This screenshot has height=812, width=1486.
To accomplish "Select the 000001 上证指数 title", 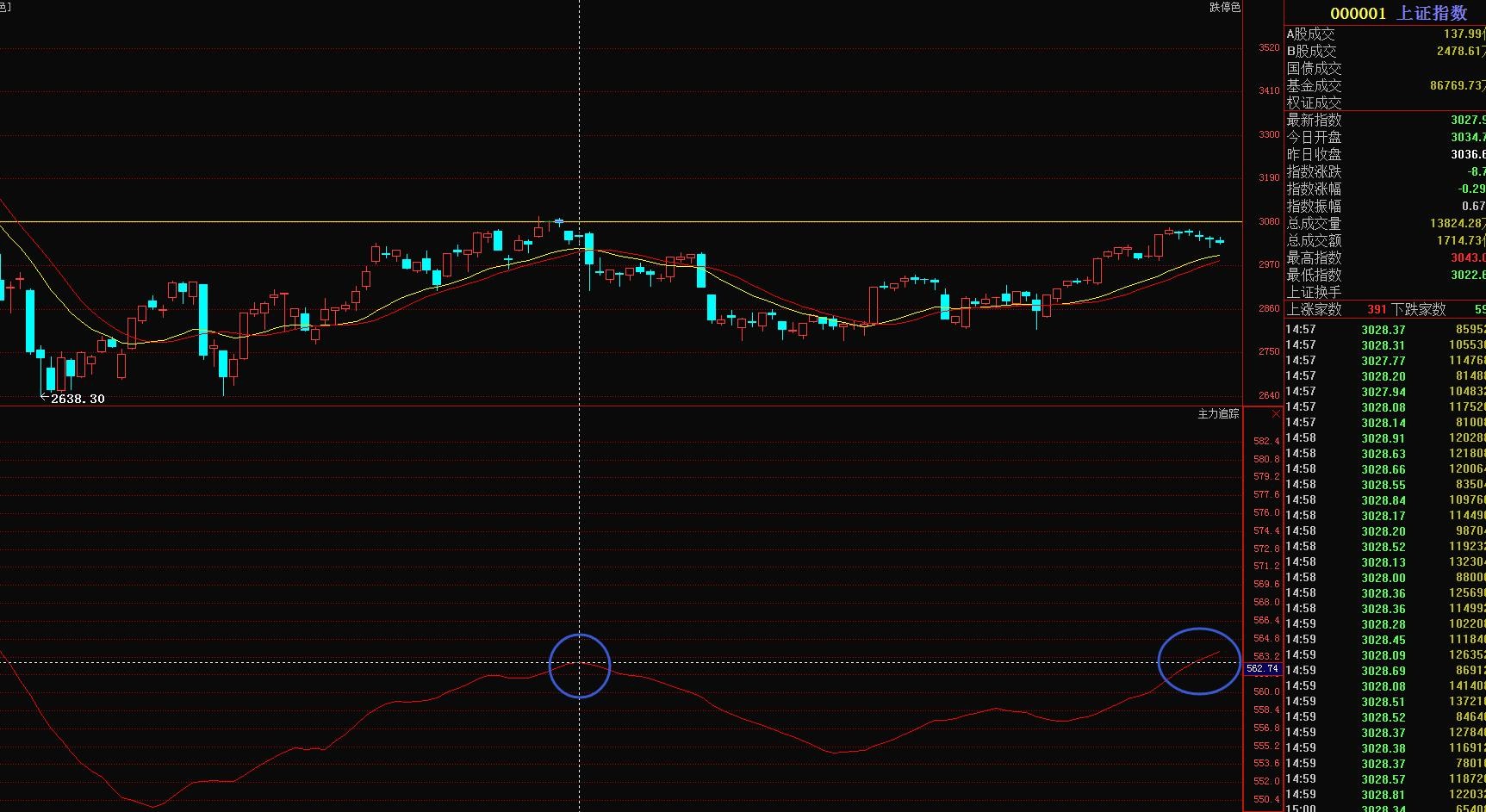I will click(1398, 13).
